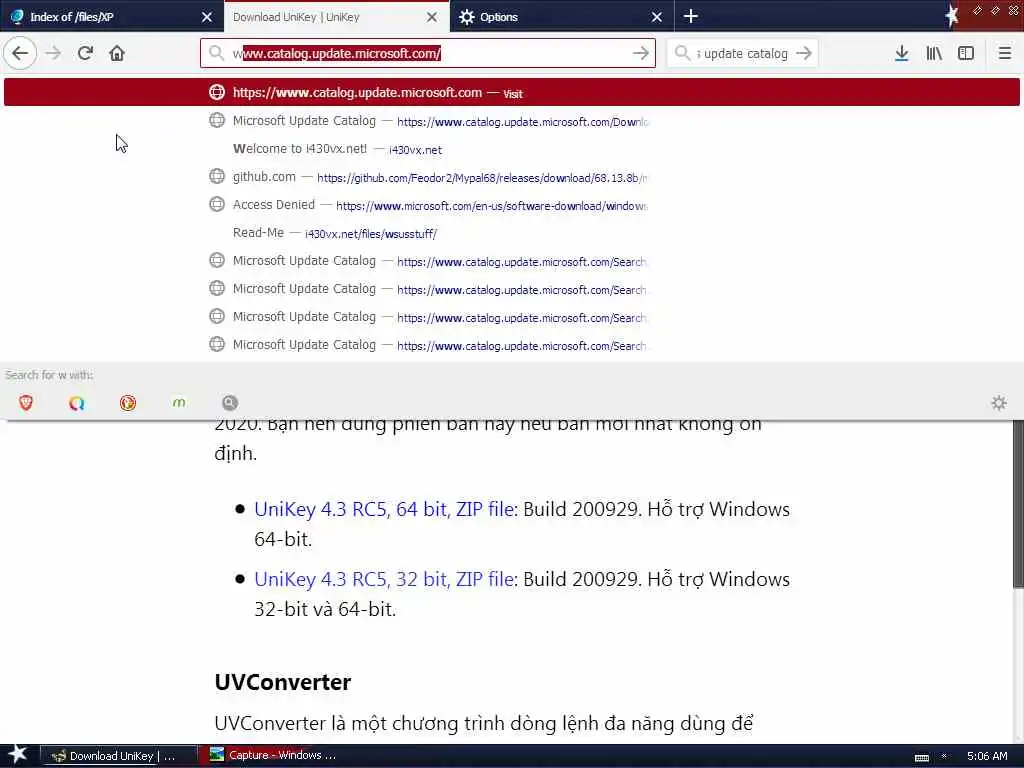The height and width of the screenshot is (768, 1024).
Task: Search with the green m engine icon
Action: (x=179, y=403)
